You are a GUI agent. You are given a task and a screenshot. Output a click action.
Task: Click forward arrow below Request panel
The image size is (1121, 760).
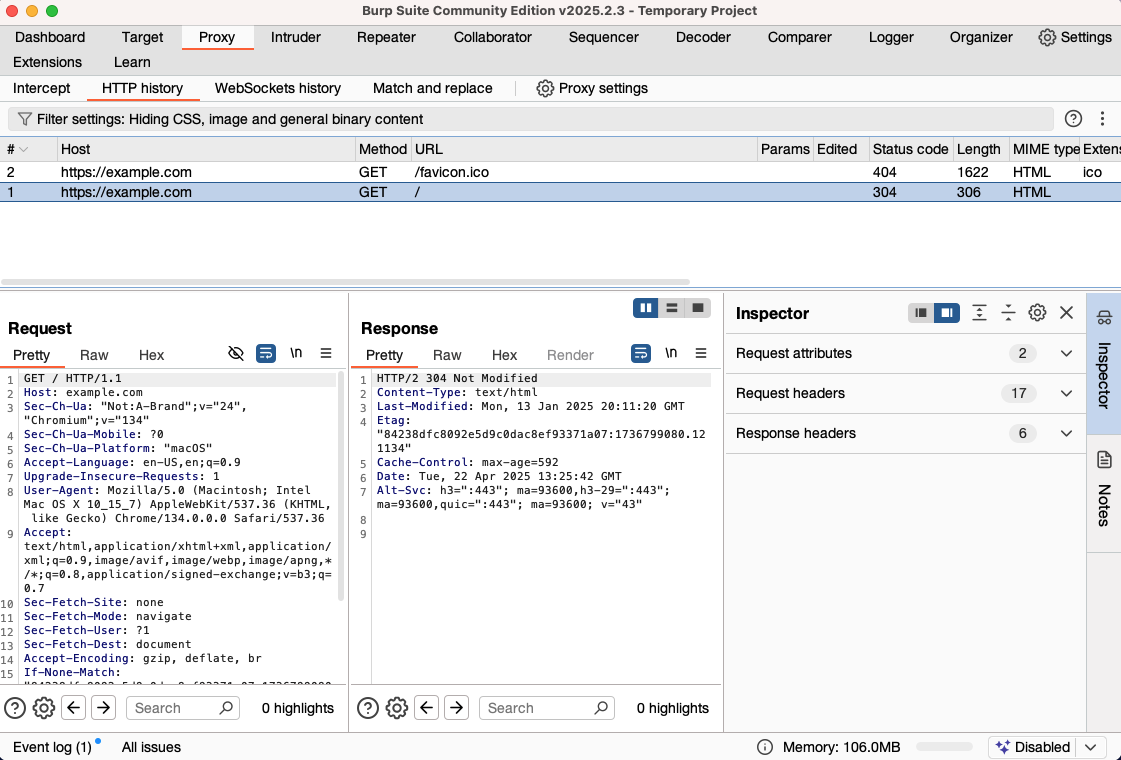click(x=103, y=708)
